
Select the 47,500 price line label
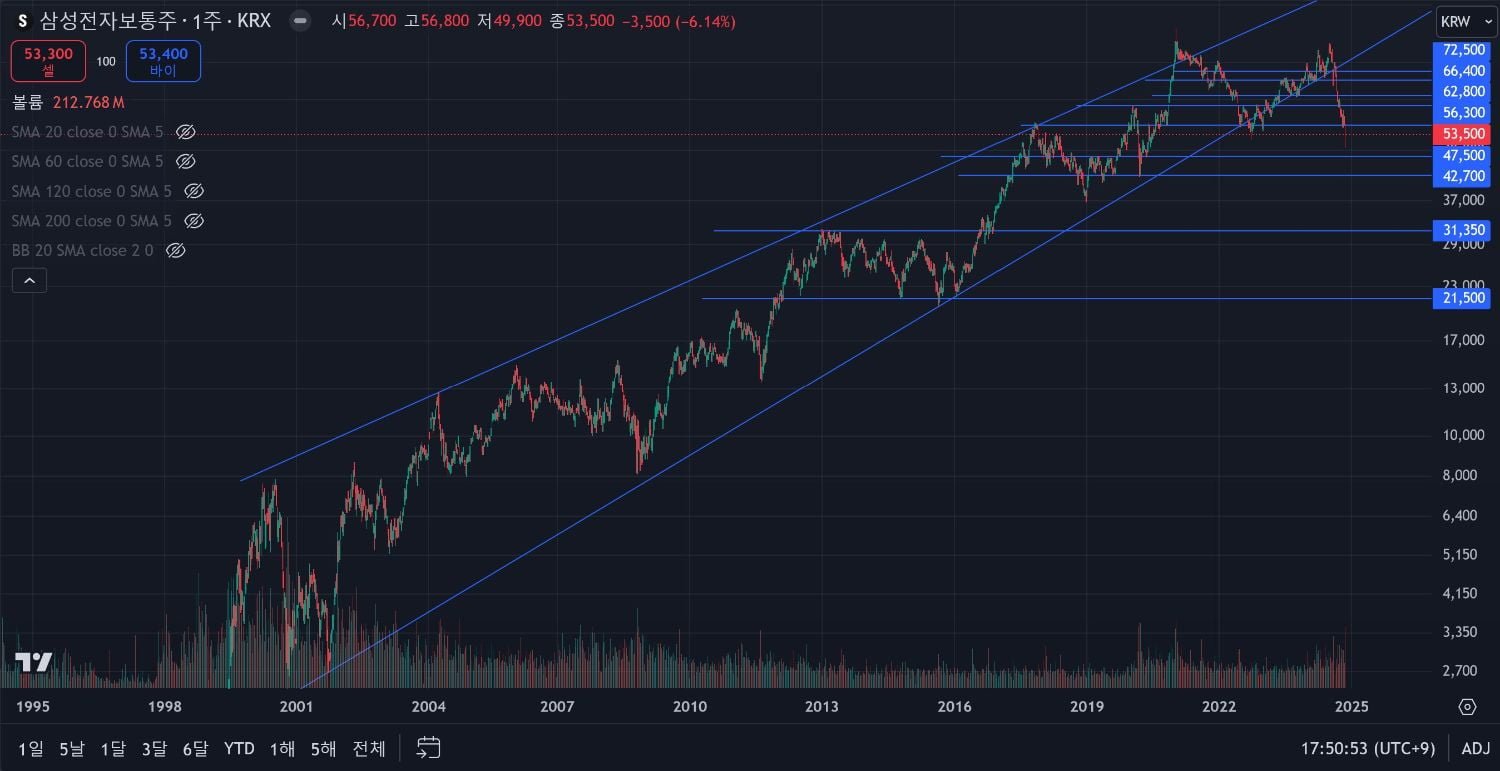click(1464, 155)
